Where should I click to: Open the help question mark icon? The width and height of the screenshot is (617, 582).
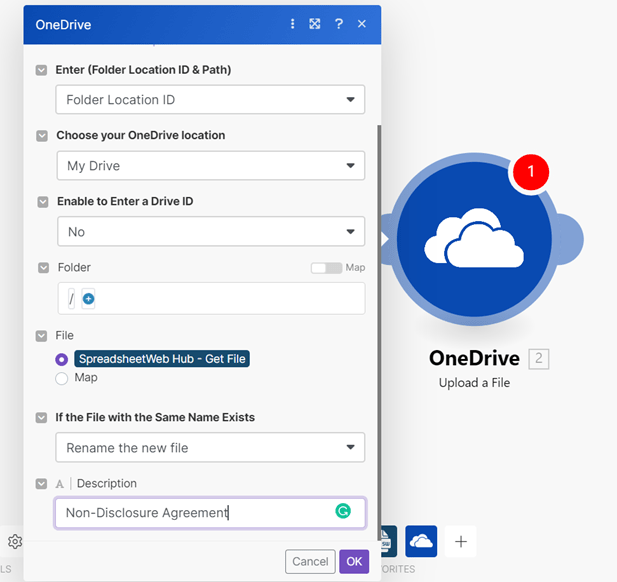pos(339,24)
